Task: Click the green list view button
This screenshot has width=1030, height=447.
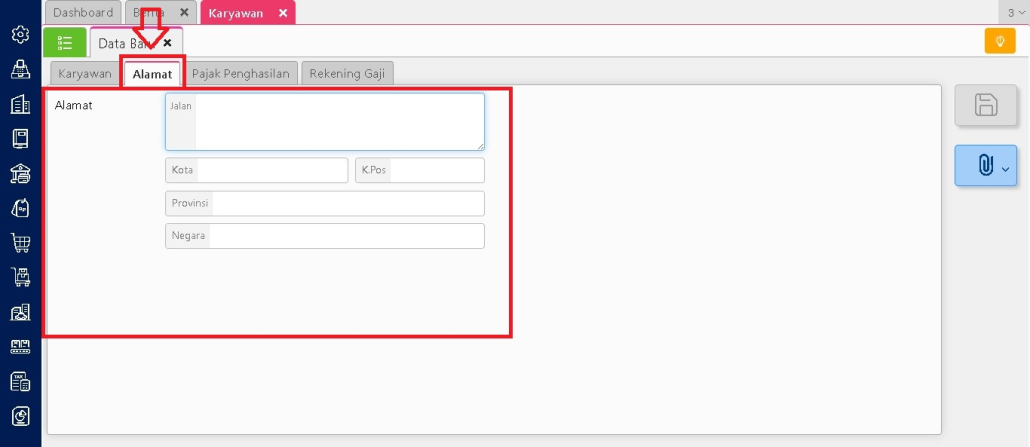Action: (x=65, y=42)
